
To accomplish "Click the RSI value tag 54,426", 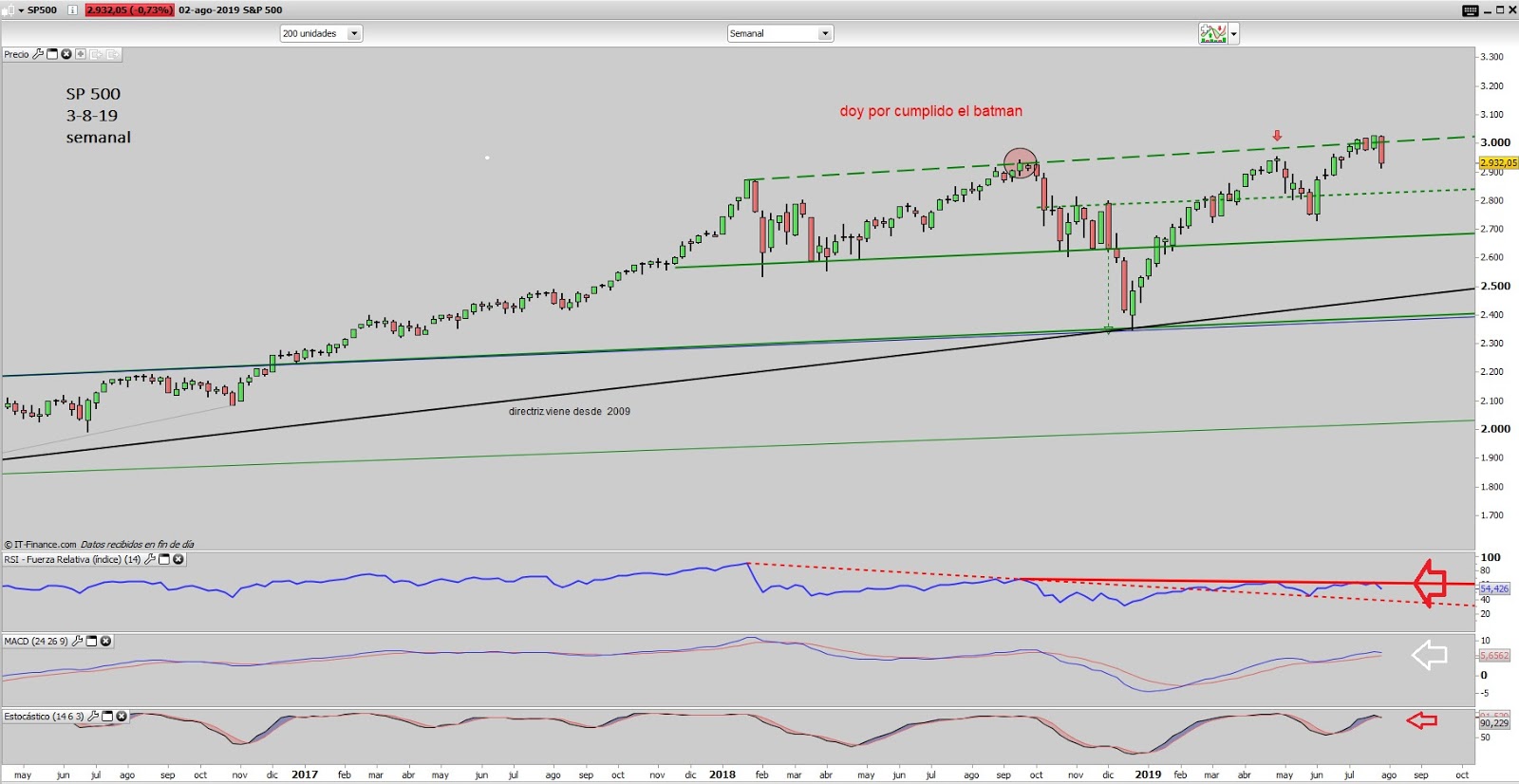I will (x=1494, y=588).
